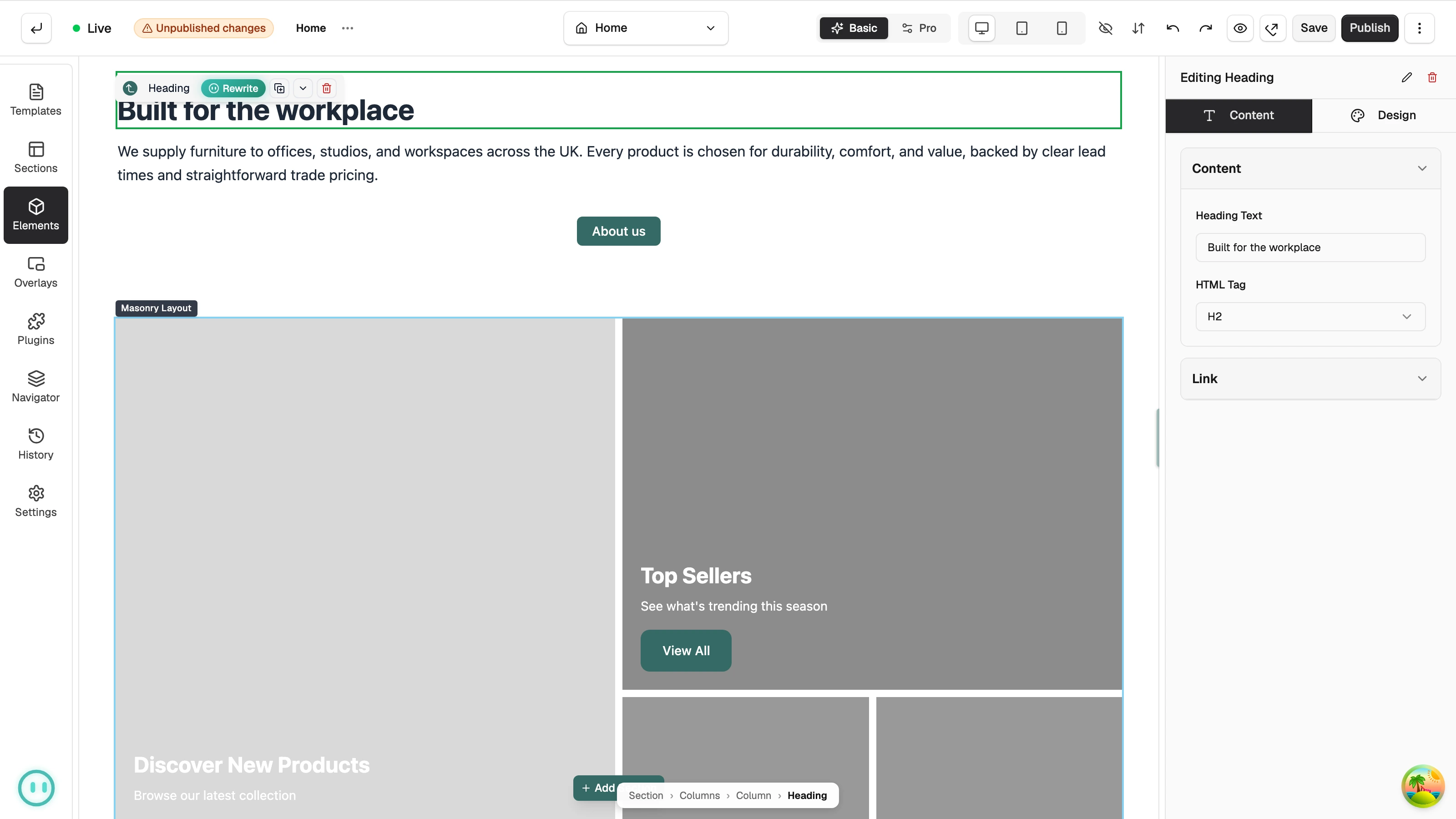Click the reorder up-down arrows icon
Screen dimensions: 1456x819
(1138, 28)
